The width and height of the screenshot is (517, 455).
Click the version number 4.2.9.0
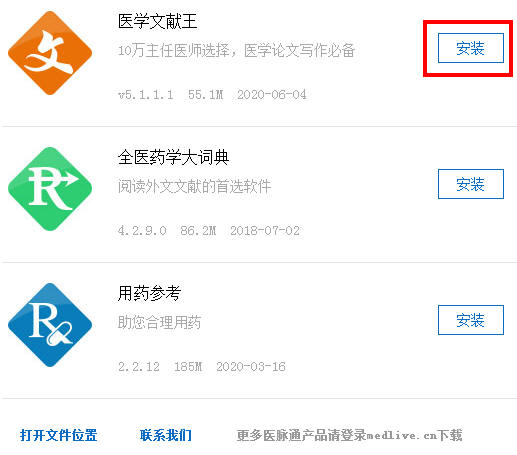pos(142,231)
